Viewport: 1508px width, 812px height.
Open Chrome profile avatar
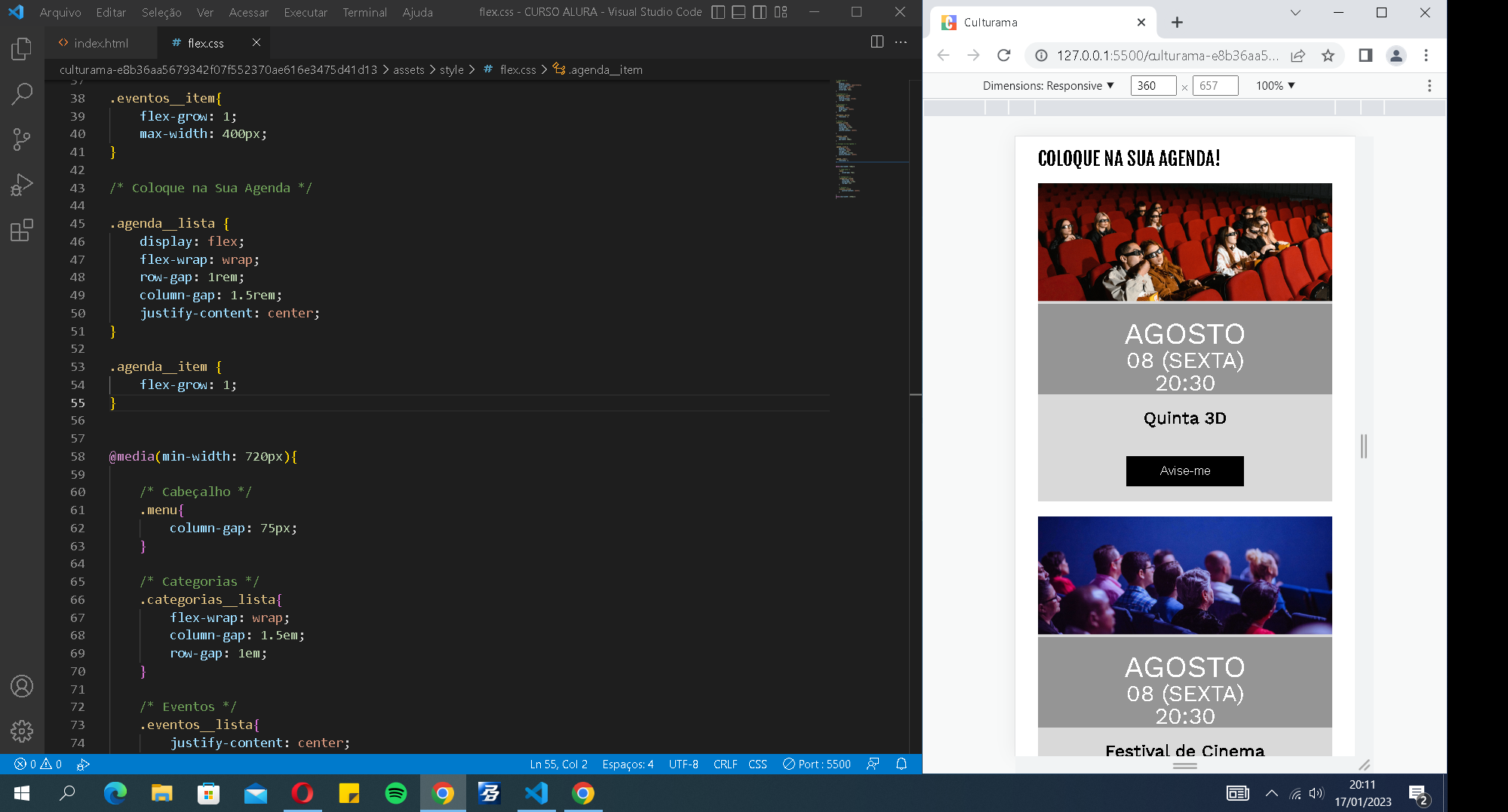tap(1396, 55)
